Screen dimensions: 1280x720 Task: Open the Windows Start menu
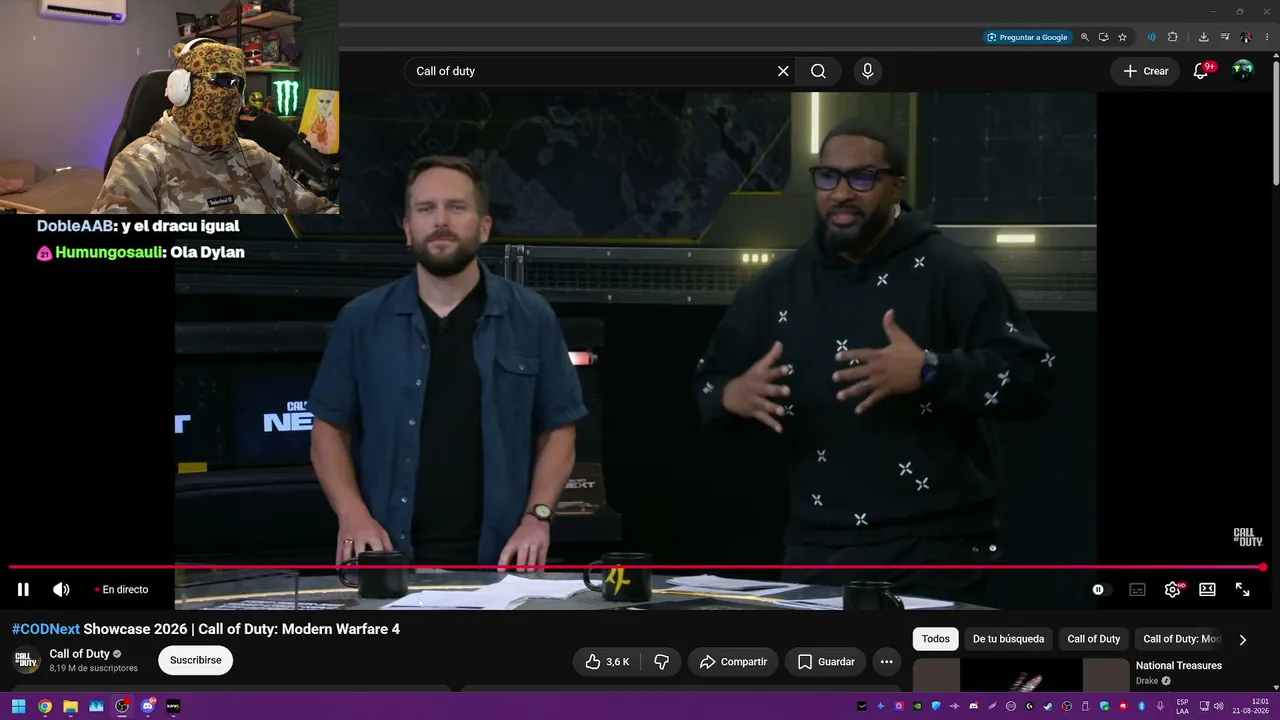click(x=18, y=706)
